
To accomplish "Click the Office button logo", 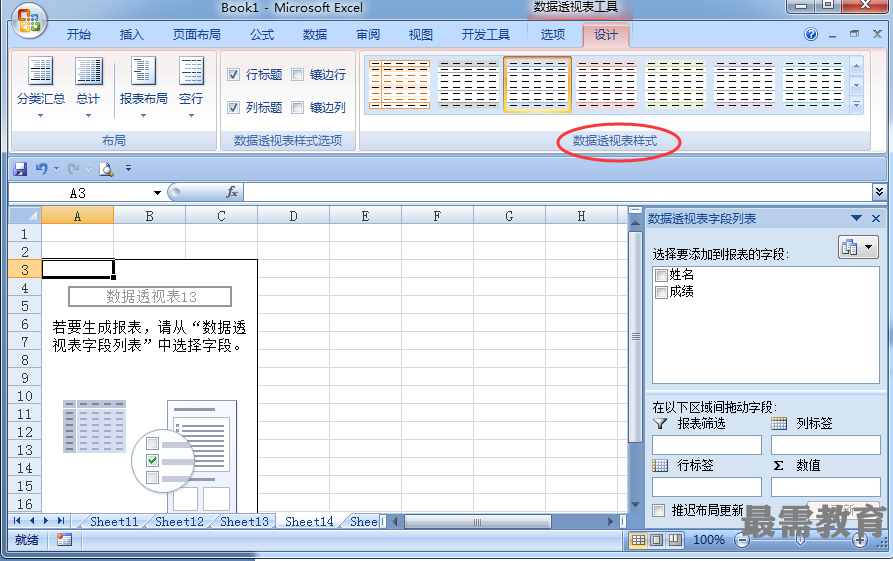I will point(29,21).
